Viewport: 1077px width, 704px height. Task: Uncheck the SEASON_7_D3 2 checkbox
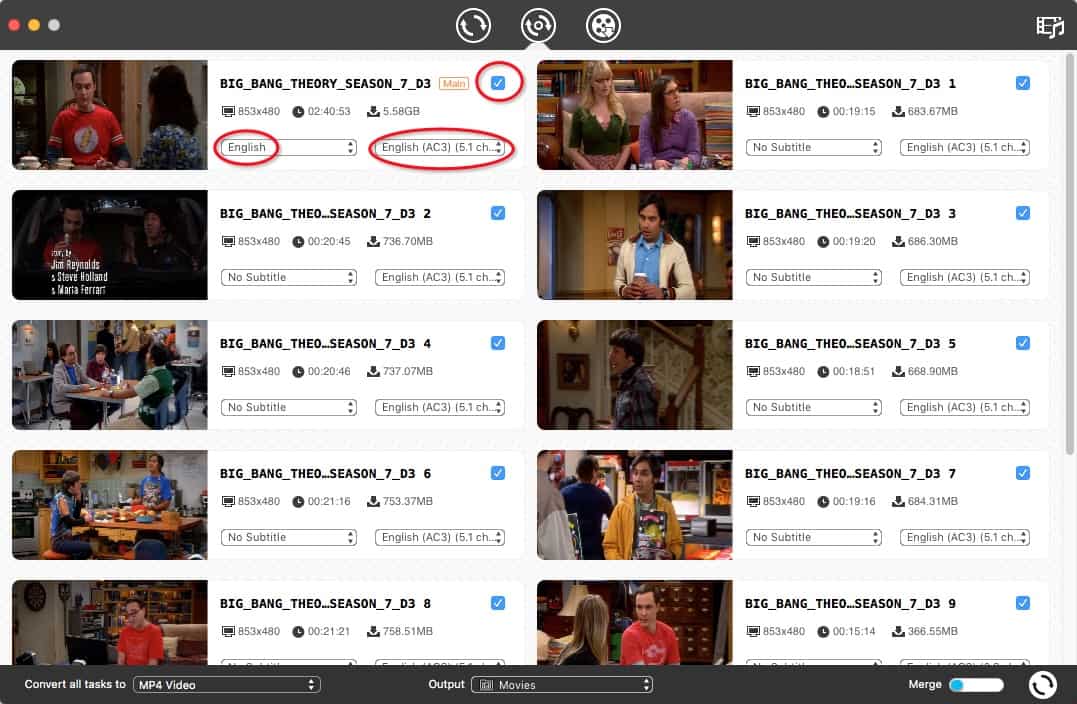click(x=498, y=213)
